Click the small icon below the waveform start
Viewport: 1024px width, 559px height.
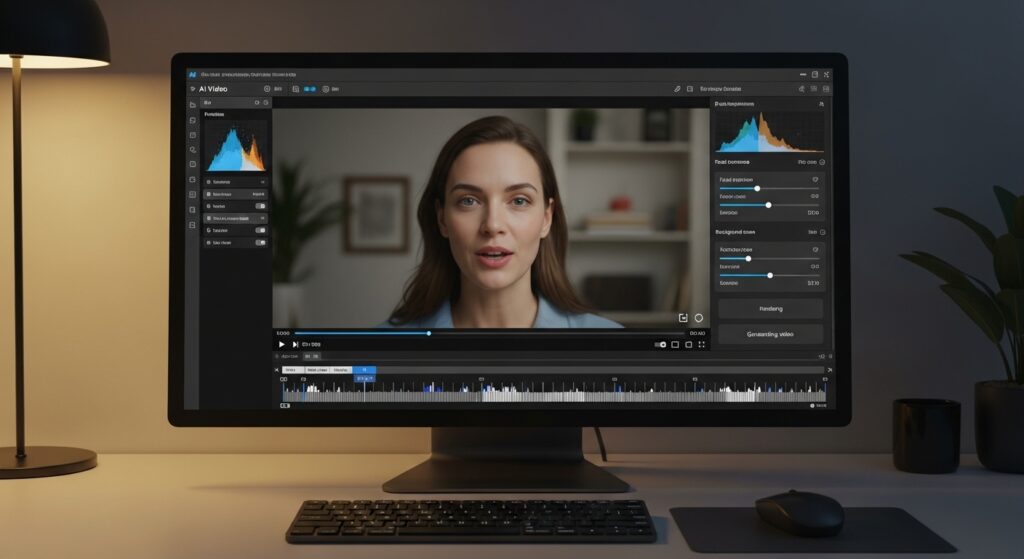[285, 406]
